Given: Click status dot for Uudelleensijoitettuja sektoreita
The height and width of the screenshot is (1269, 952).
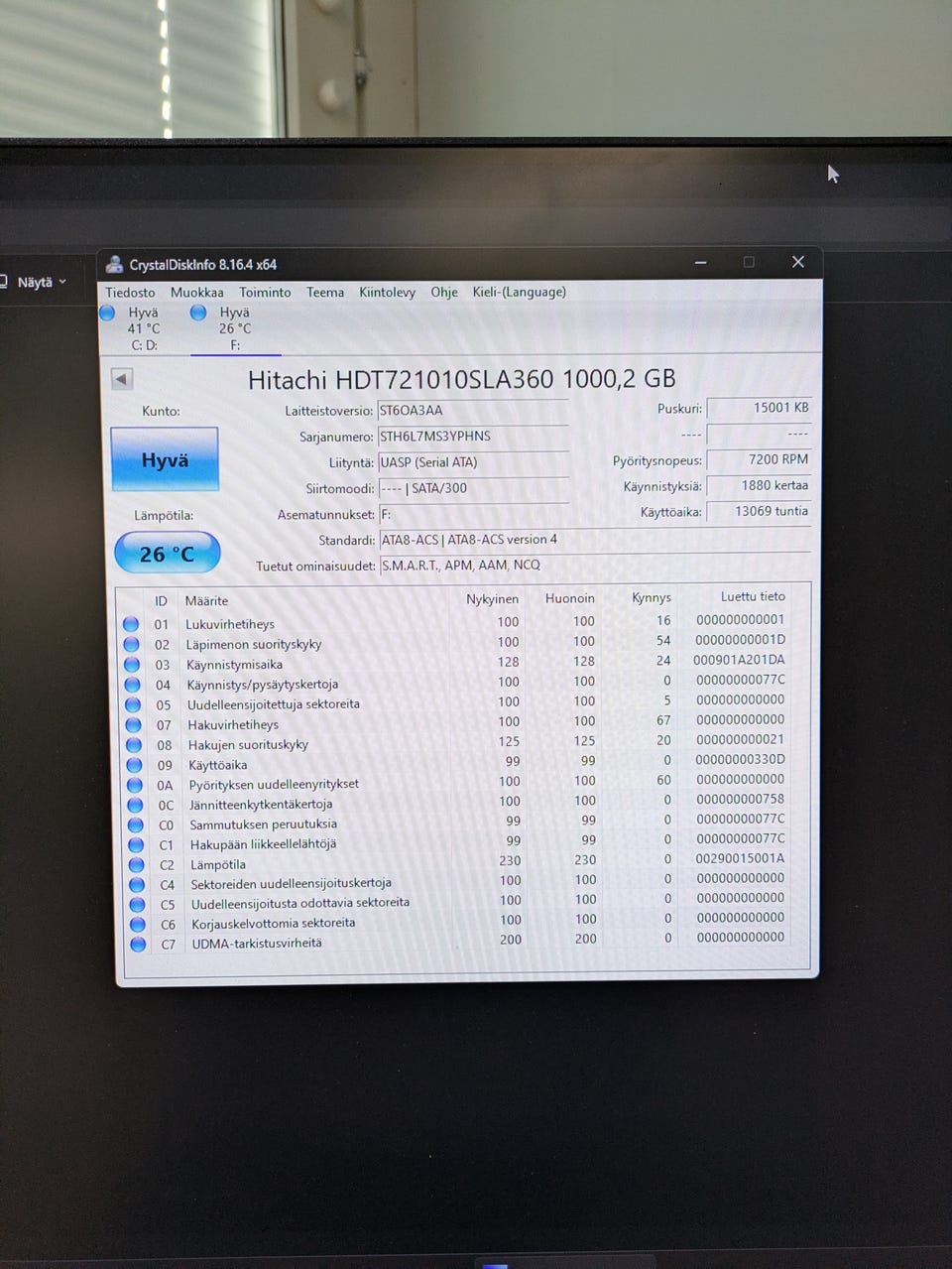Looking at the screenshot, I should point(132,704).
